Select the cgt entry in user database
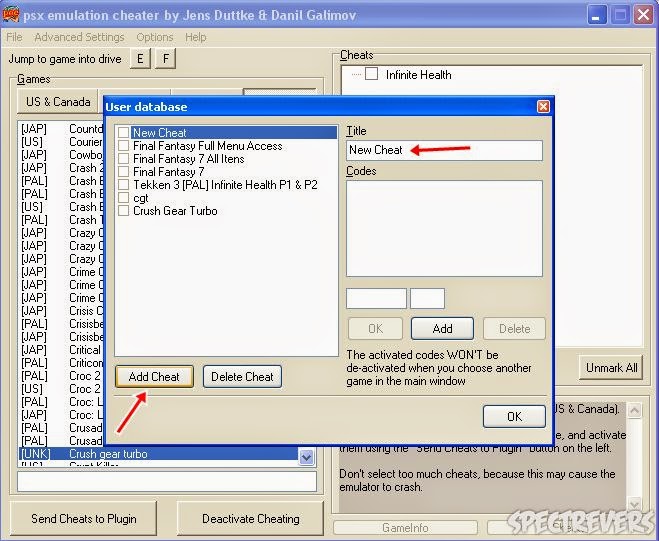Viewport: 659px width, 541px height. (x=141, y=198)
